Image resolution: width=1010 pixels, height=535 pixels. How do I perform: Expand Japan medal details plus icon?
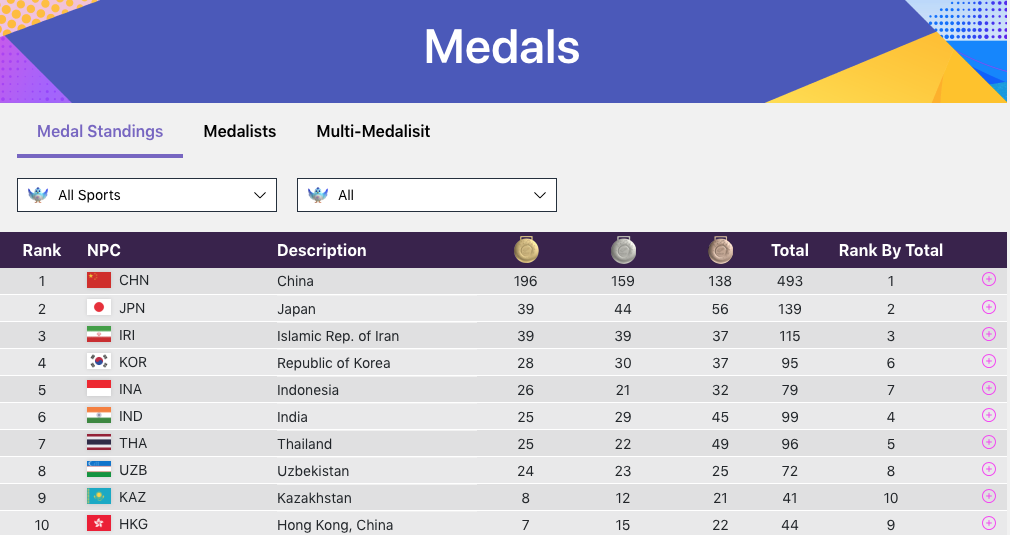point(989,307)
